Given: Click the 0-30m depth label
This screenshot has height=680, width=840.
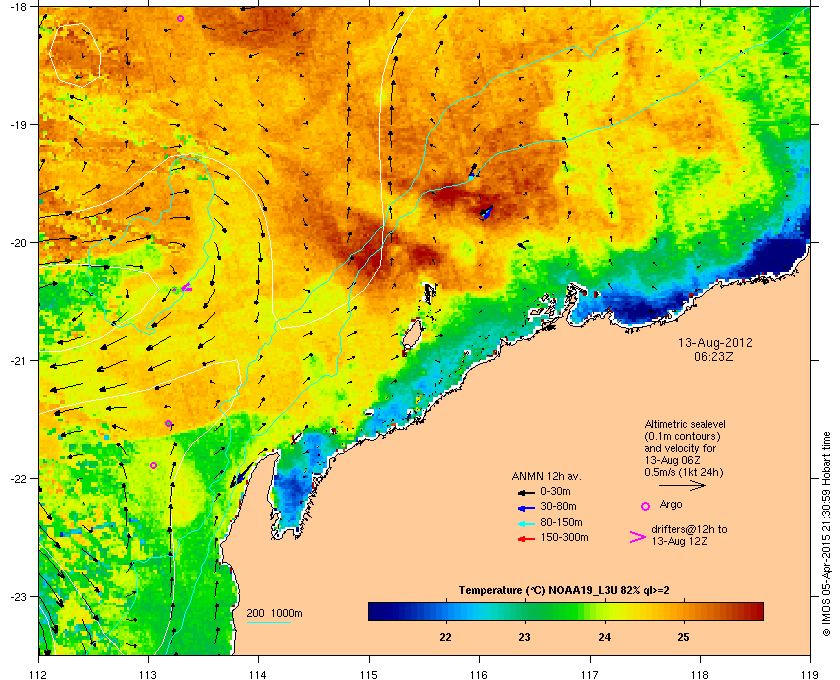Looking at the screenshot, I should (555, 491).
